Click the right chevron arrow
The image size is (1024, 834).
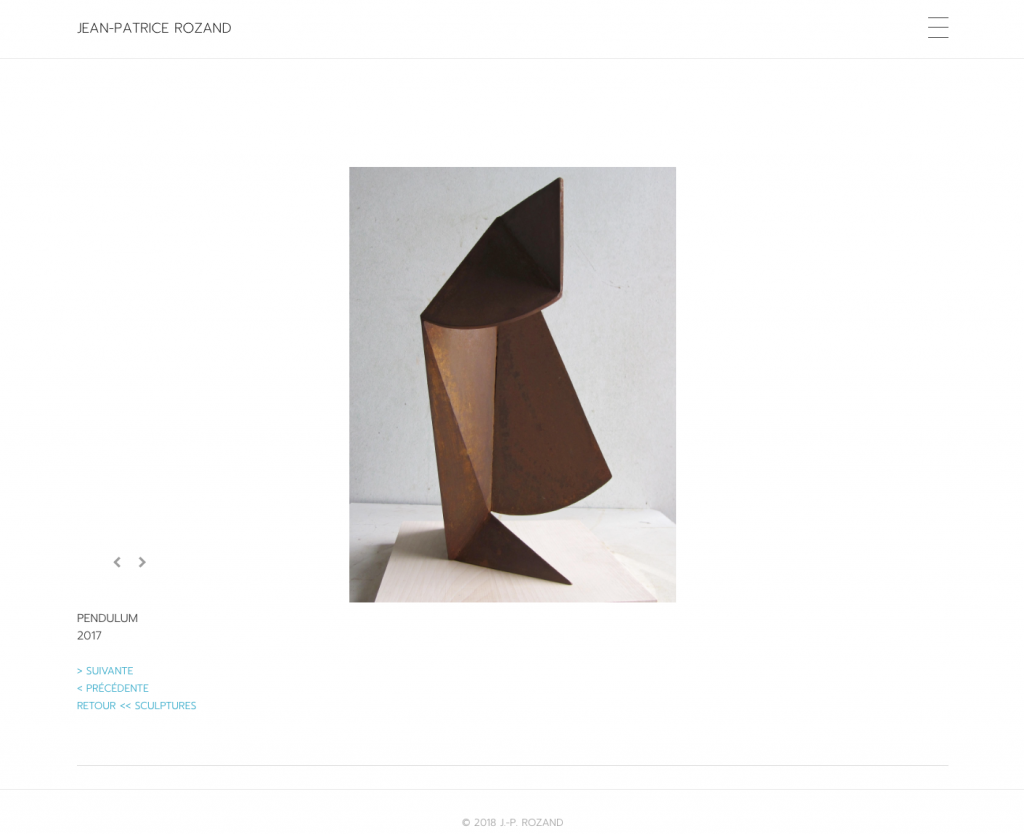142,562
